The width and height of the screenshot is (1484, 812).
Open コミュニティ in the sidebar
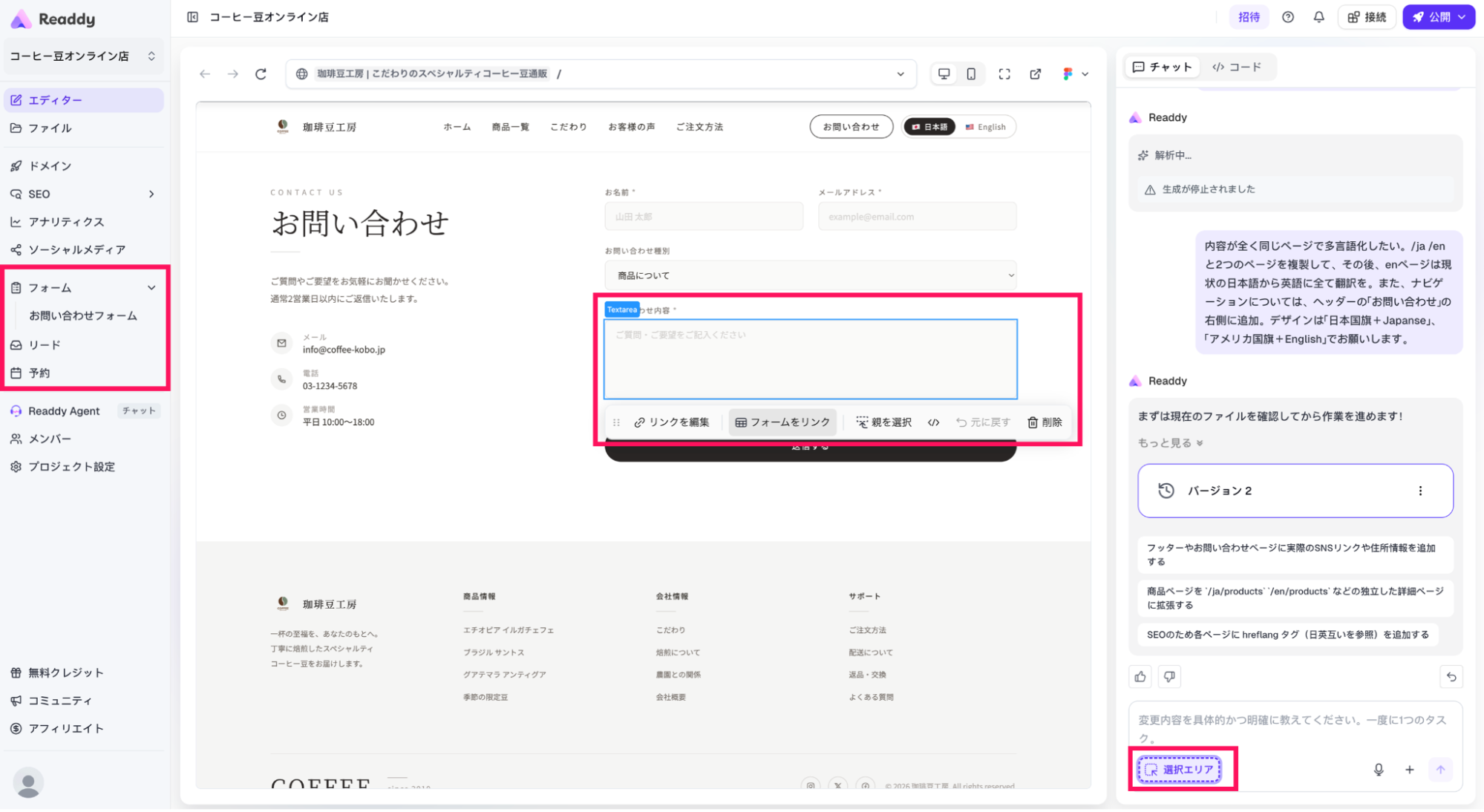tap(83, 701)
